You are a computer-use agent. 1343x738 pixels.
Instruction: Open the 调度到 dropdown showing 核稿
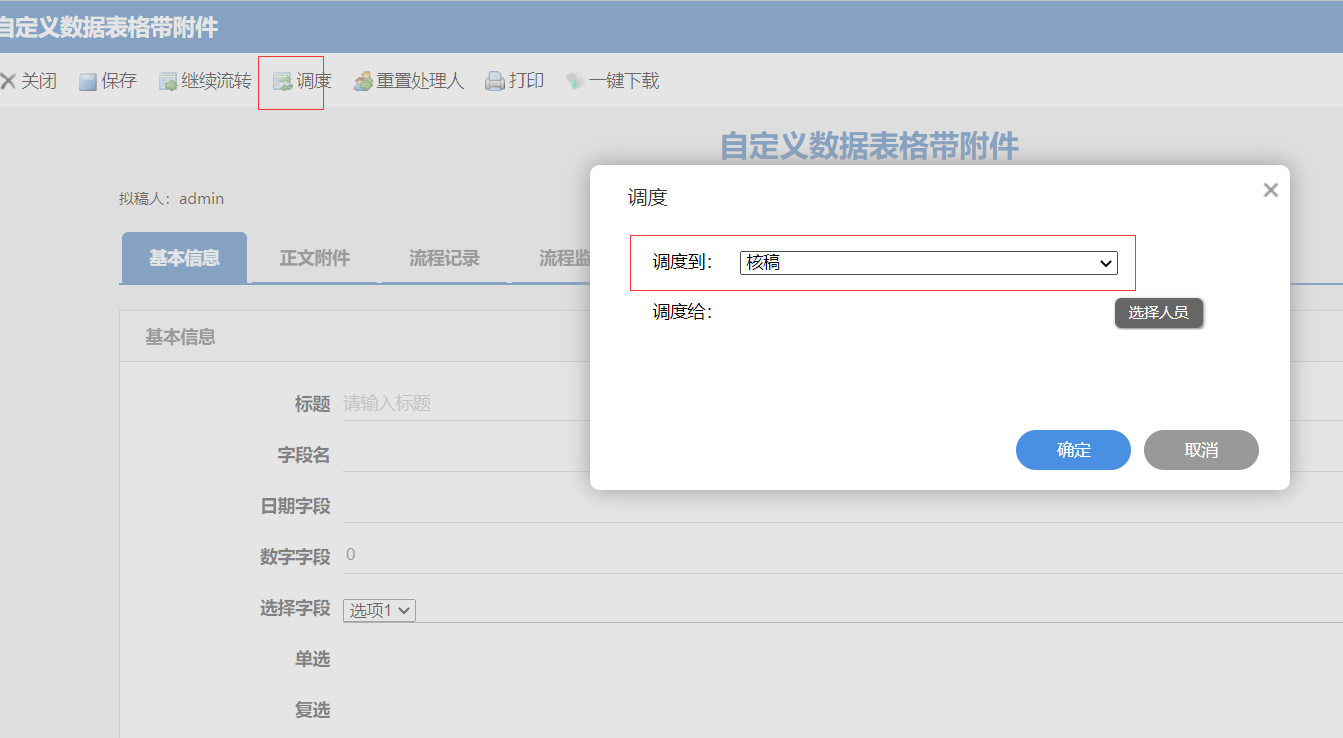point(928,263)
